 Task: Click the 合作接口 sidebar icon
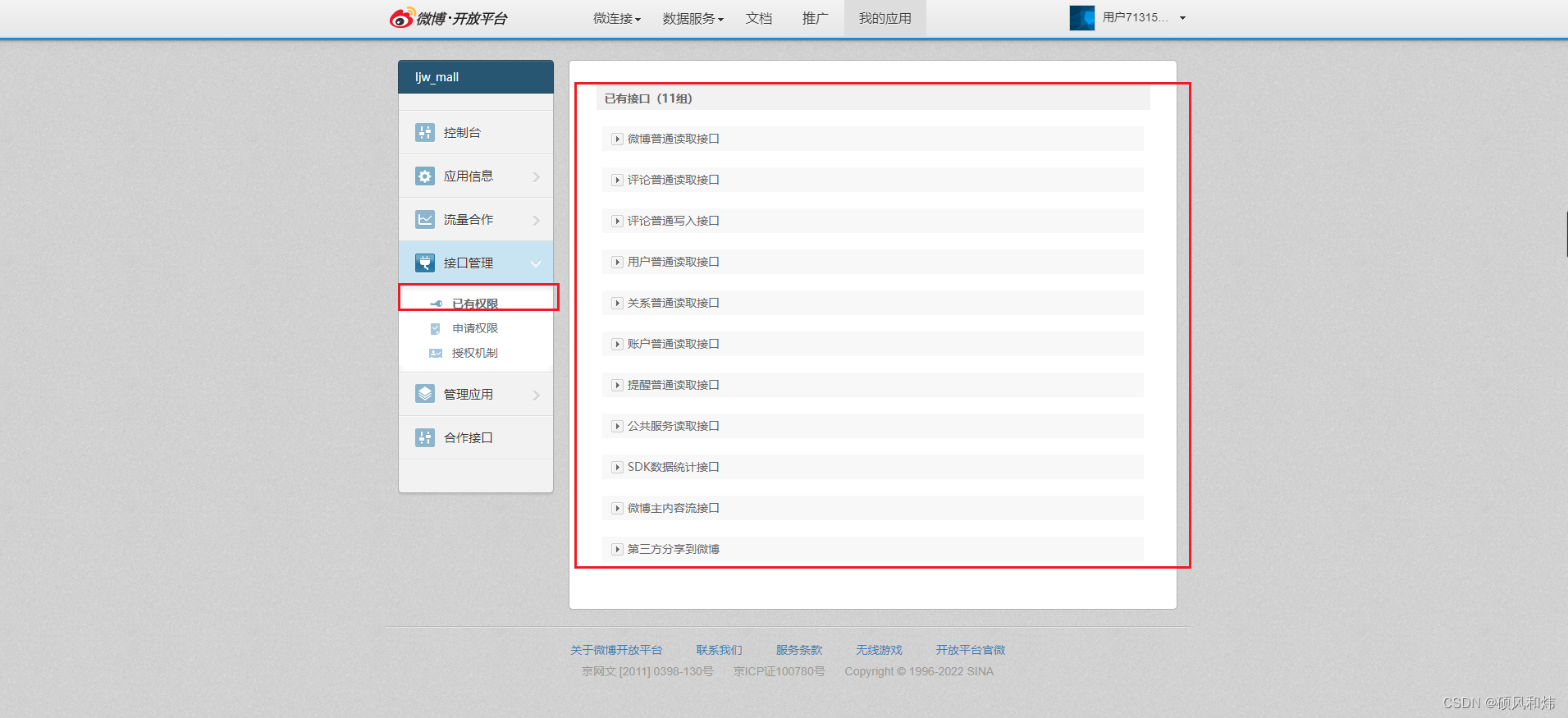(425, 438)
